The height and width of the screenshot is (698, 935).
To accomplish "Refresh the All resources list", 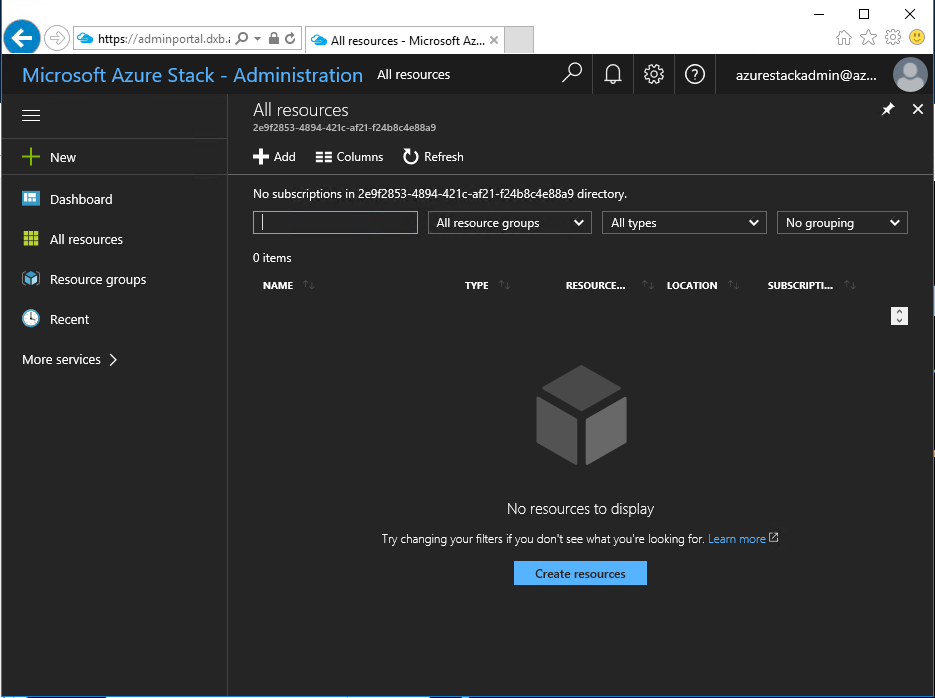I will coord(434,157).
